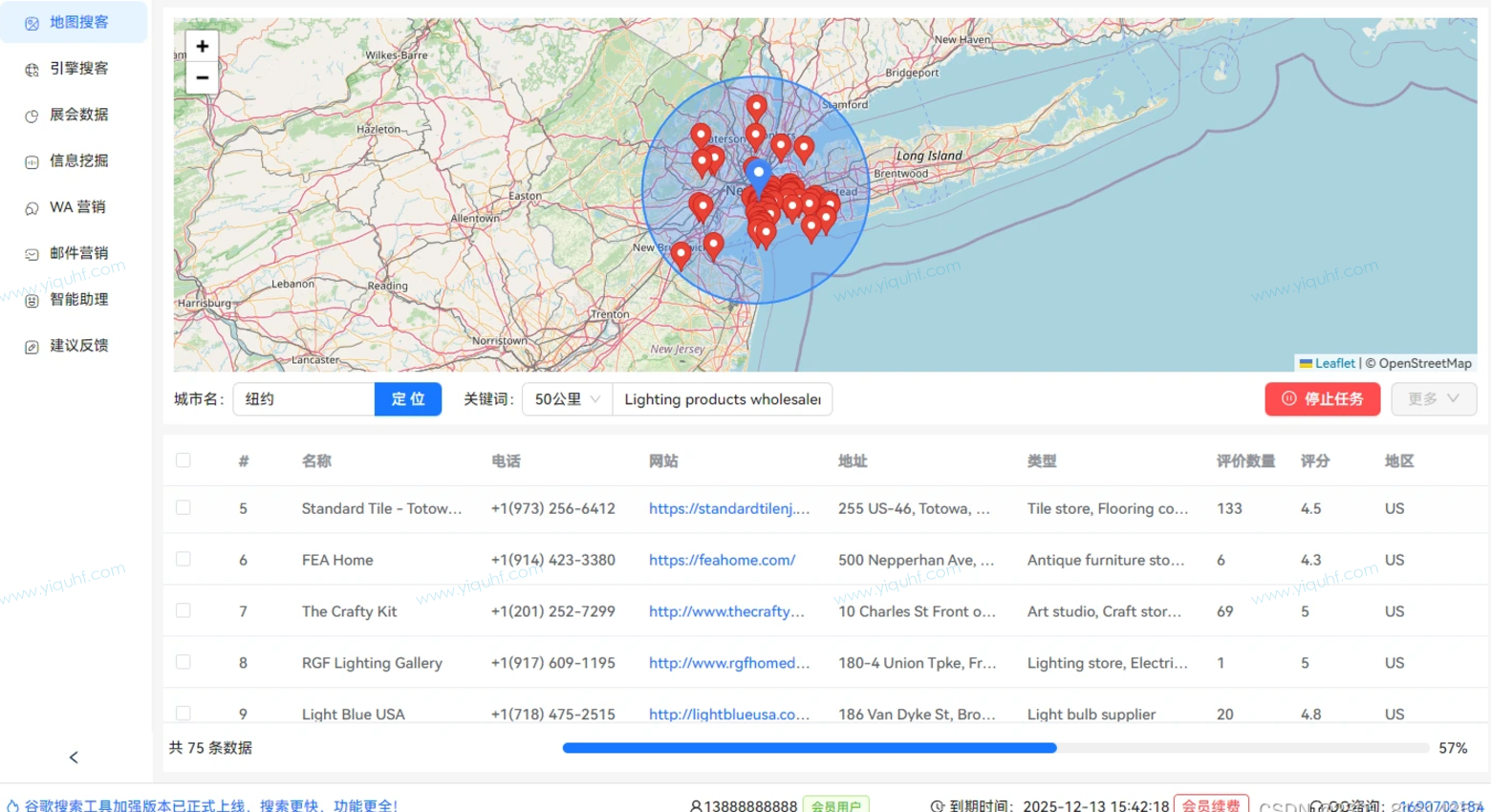Click phone number +1(718) 475-2515
This screenshot has height=812, width=1491.
pyautogui.click(x=553, y=715)
